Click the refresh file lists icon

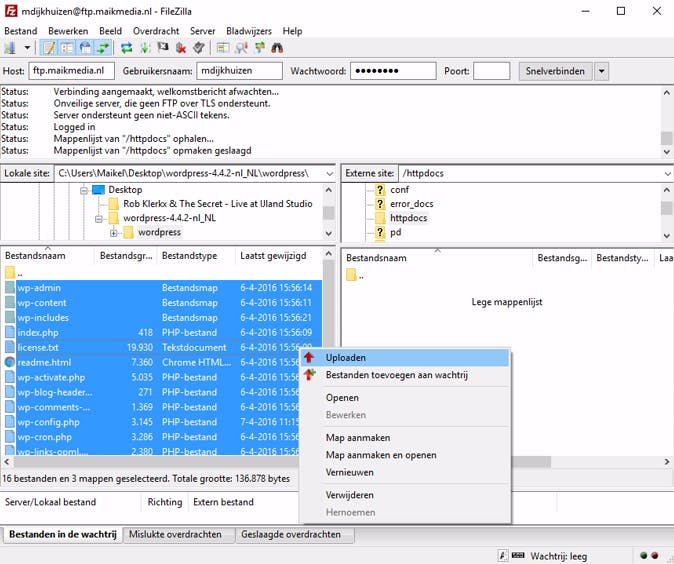127,48
